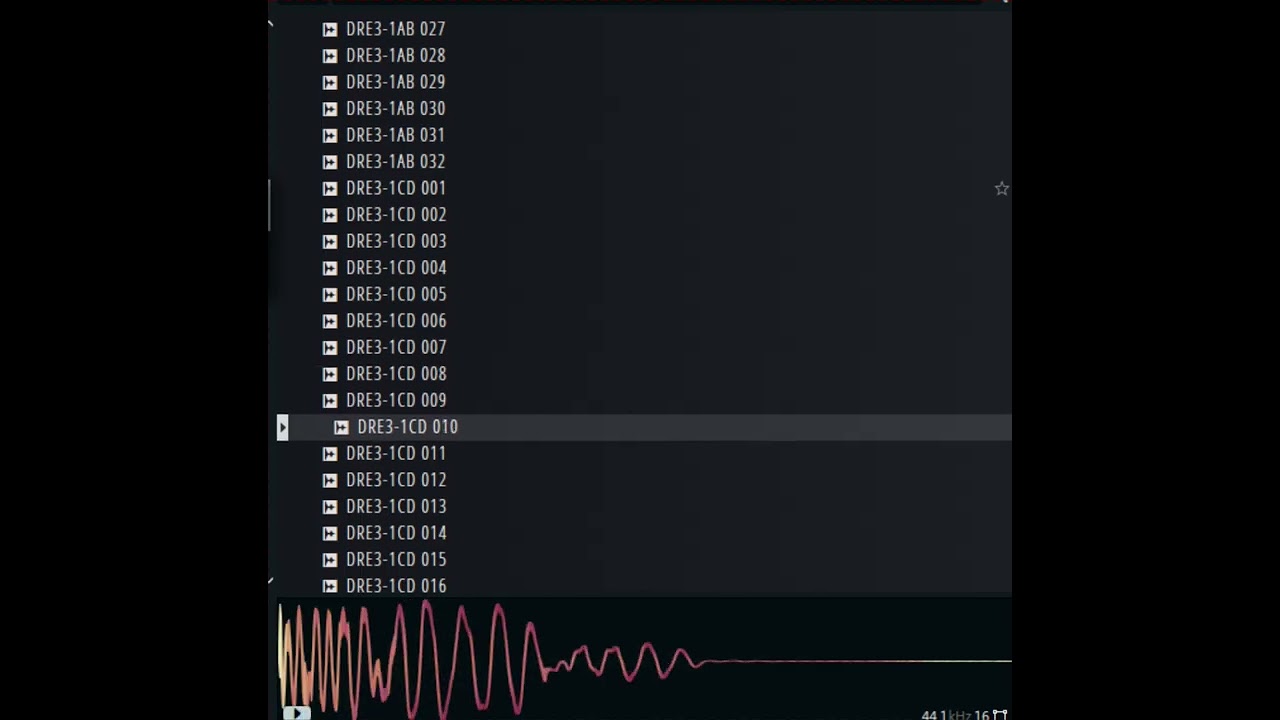Select sample DRE3-1CD 008
This screenshot has height=720, width=1280.
396,374
